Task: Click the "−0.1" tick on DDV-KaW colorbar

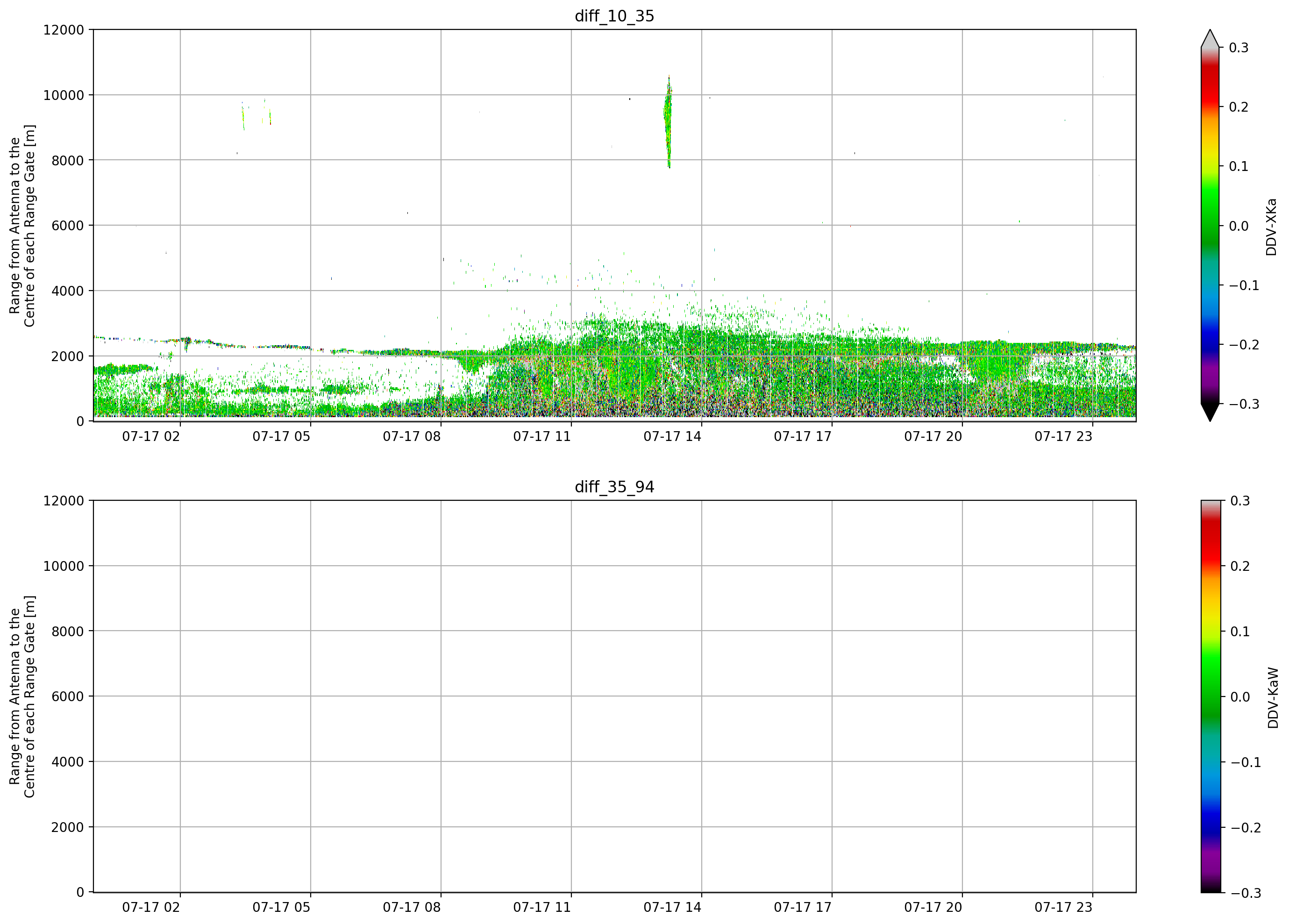Action: [1245, 763]
